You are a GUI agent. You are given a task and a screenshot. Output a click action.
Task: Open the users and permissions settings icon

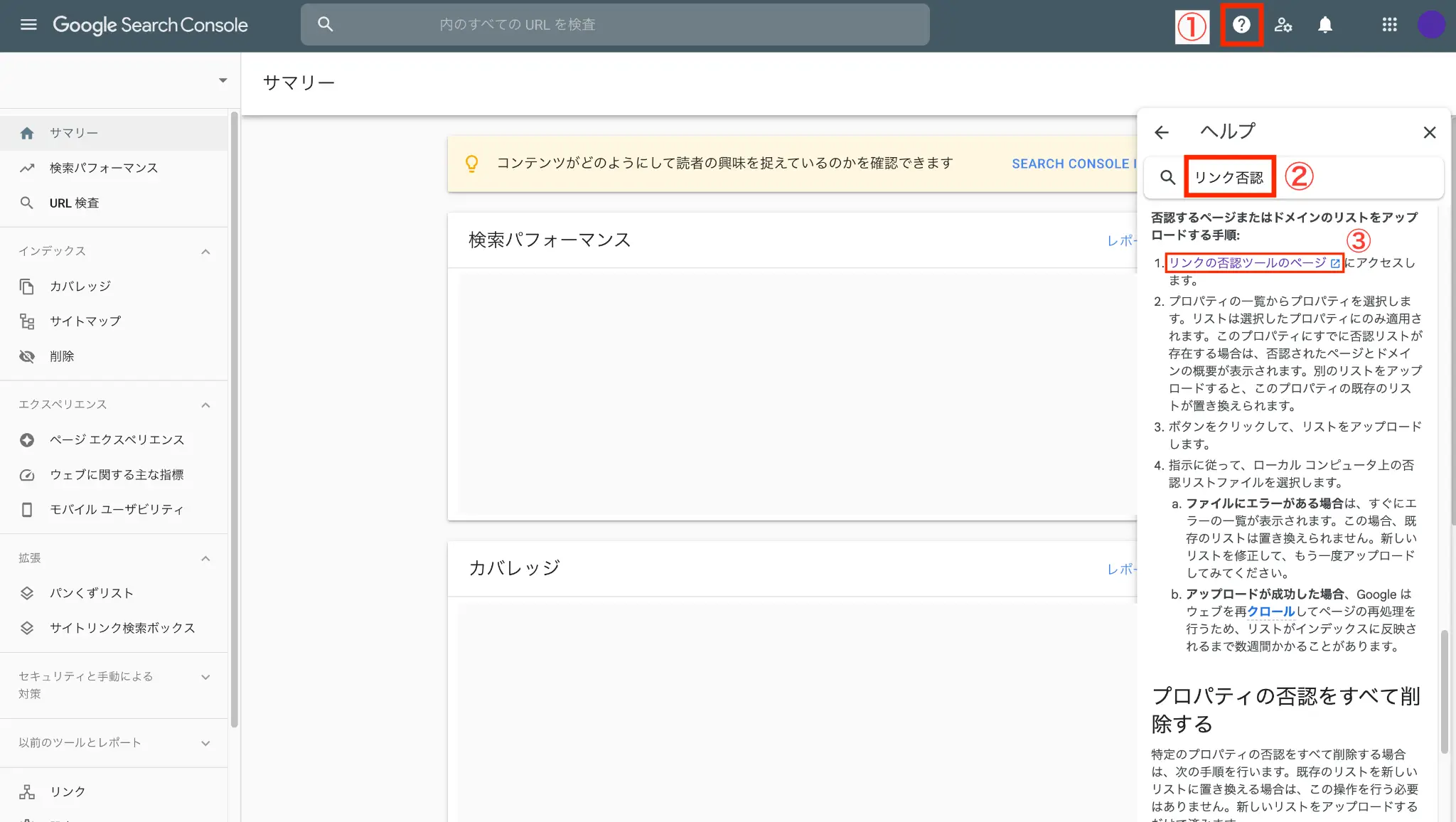point(1283,25)
